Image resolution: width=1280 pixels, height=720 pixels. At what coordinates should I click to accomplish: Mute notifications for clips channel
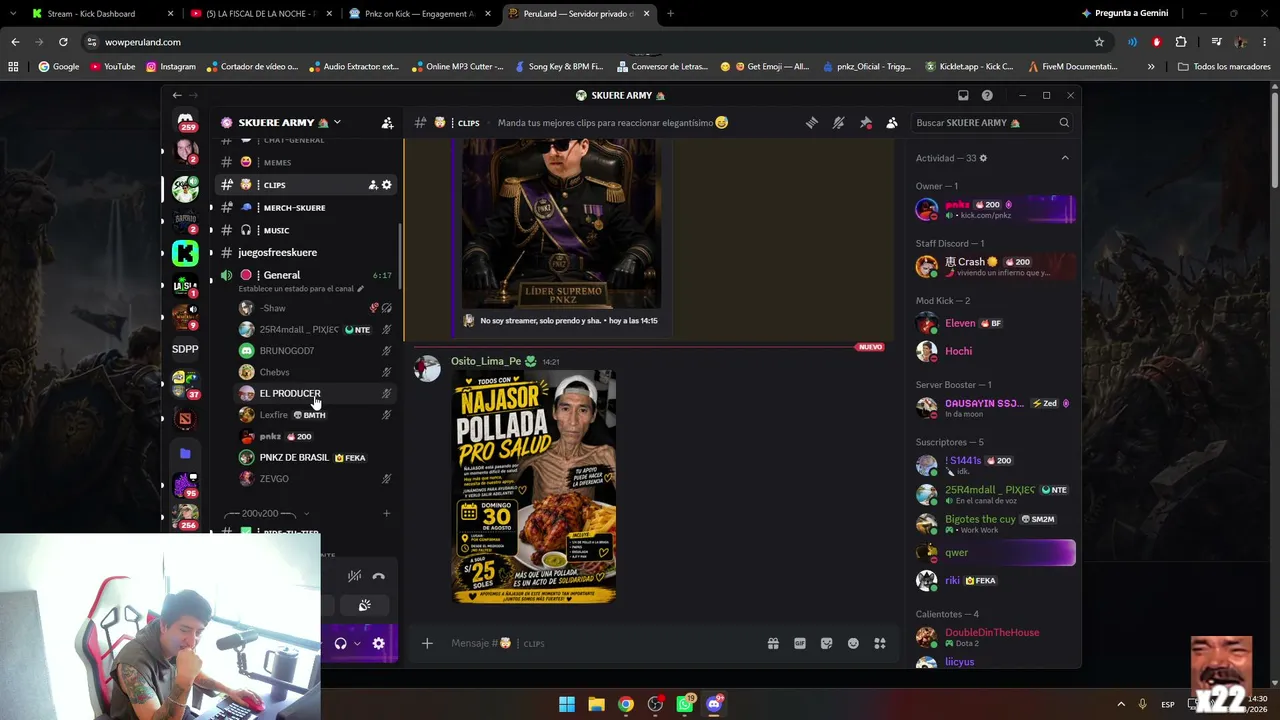[x=839, y=123]
